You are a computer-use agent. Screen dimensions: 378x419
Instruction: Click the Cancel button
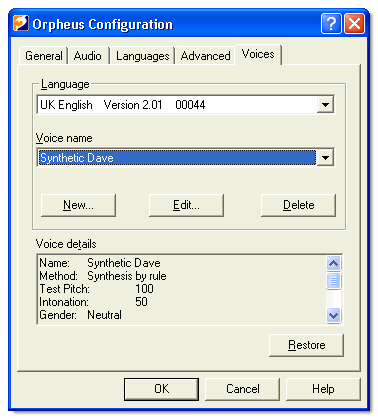(x=242, y=389)
